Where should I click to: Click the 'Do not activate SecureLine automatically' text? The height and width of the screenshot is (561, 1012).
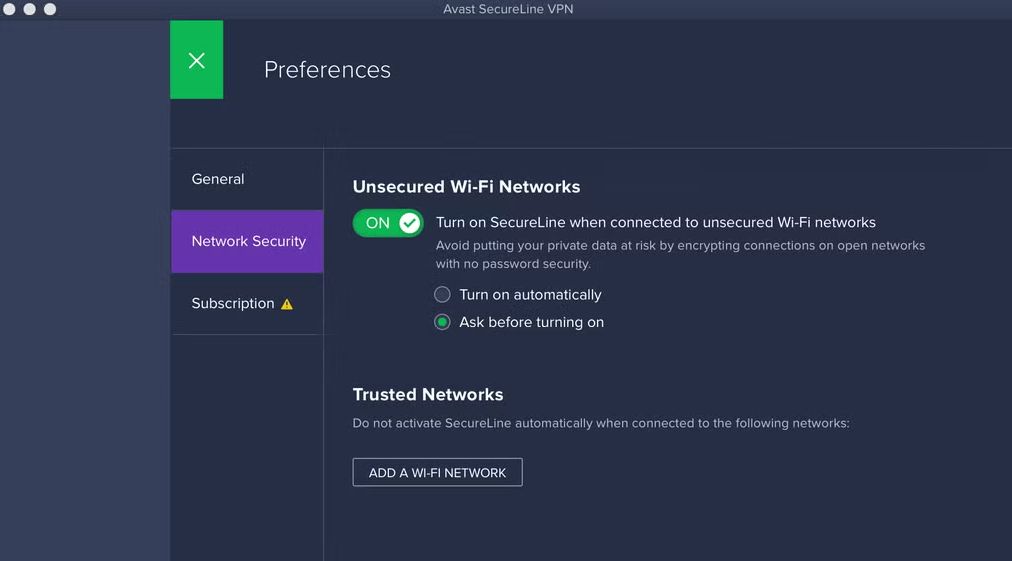pyautogui.click(x=601, y=423)
